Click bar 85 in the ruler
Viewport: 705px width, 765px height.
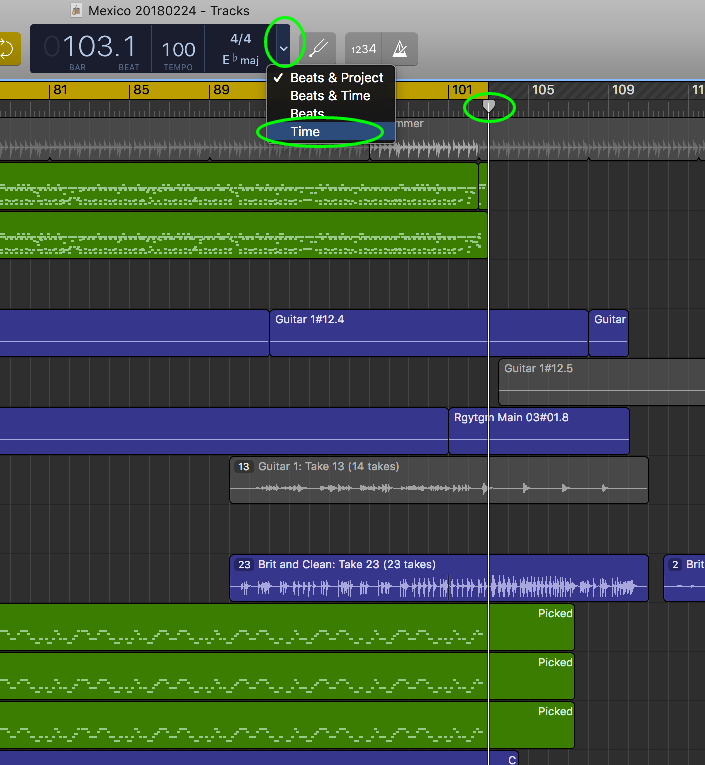tap(141, 90)
